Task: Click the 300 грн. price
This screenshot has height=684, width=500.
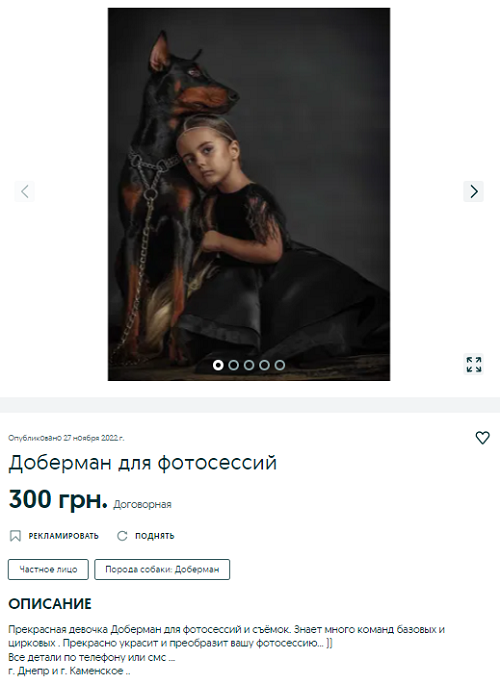Action: (58, 499)
